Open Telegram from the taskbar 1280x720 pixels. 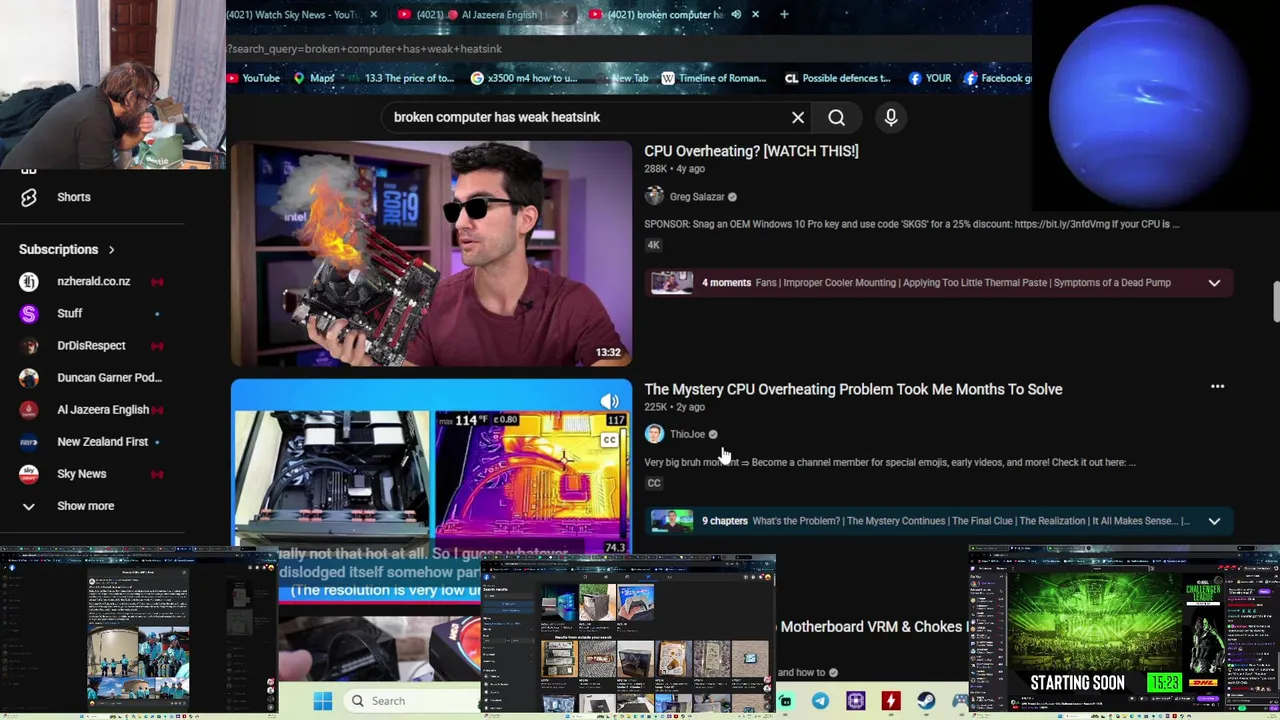pos(820,701)
